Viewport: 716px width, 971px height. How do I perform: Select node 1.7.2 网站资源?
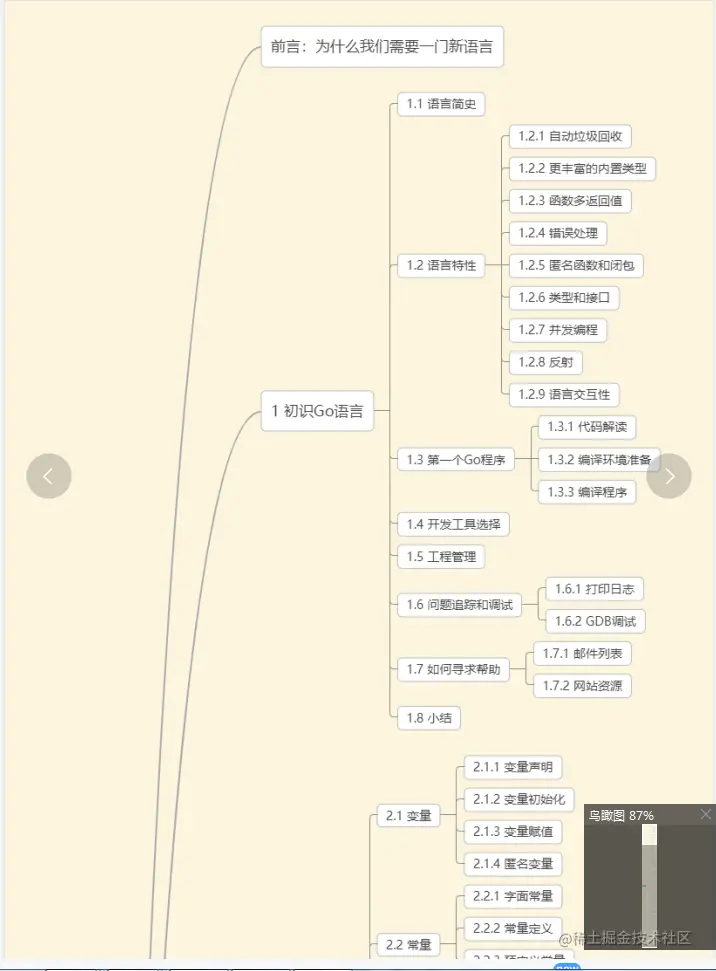pos(582,686)
